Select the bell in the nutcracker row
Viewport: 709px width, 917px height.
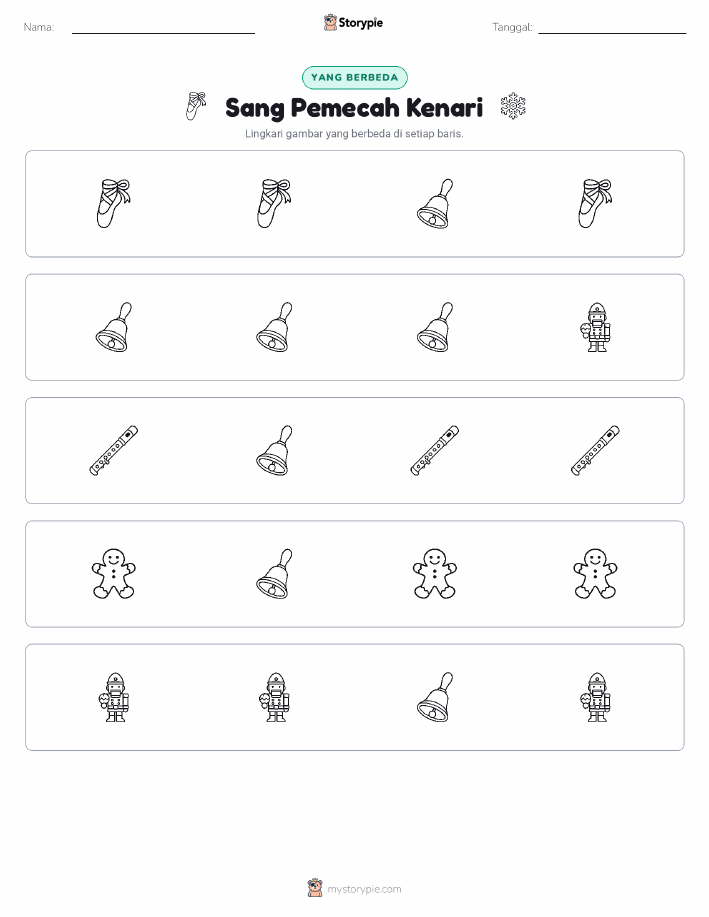[x=435, y=697]
